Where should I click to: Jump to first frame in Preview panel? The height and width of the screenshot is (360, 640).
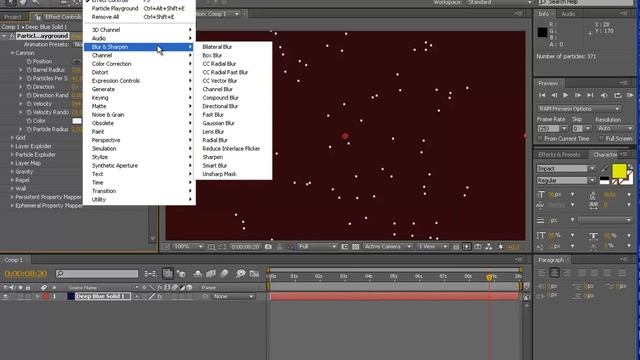[542, 95]
